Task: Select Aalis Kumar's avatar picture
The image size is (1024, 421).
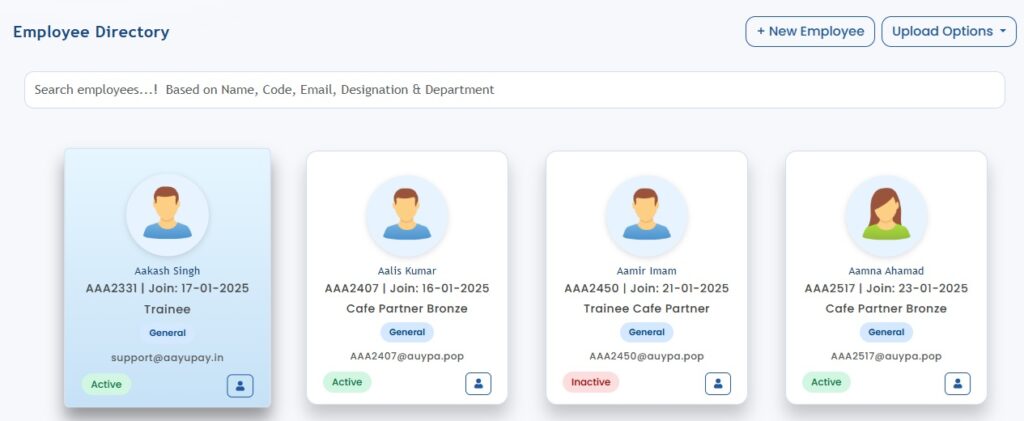Action: (406, 216)
